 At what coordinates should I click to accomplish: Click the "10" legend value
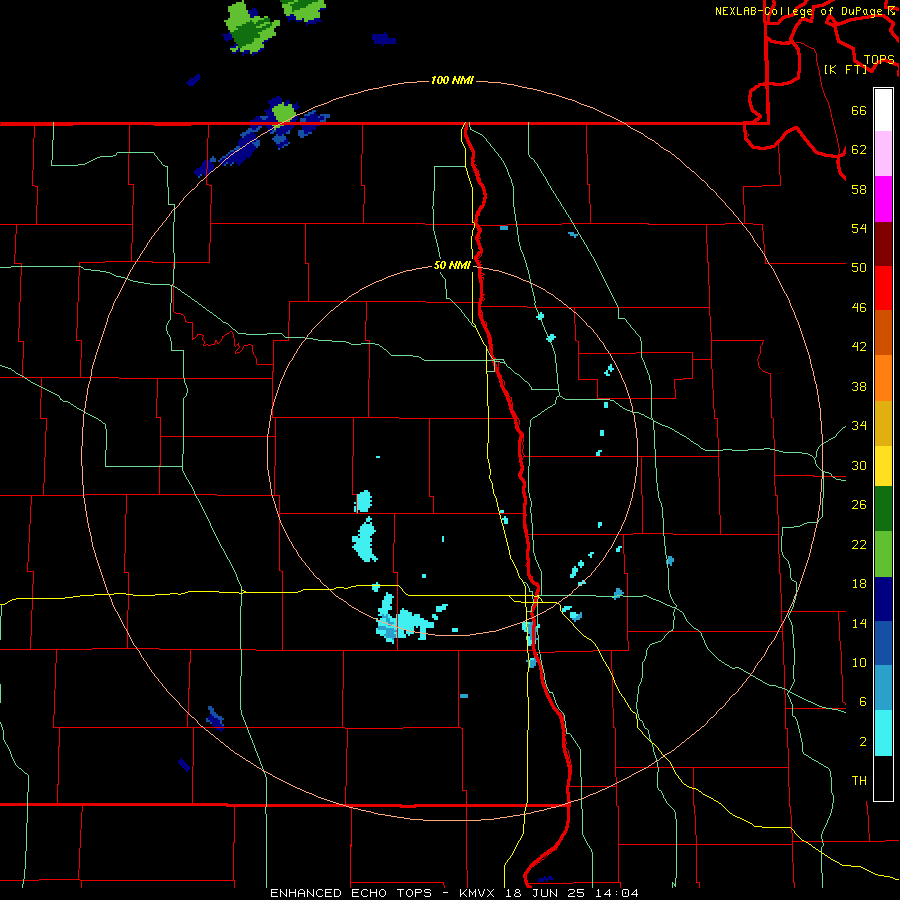coord(859,662)
